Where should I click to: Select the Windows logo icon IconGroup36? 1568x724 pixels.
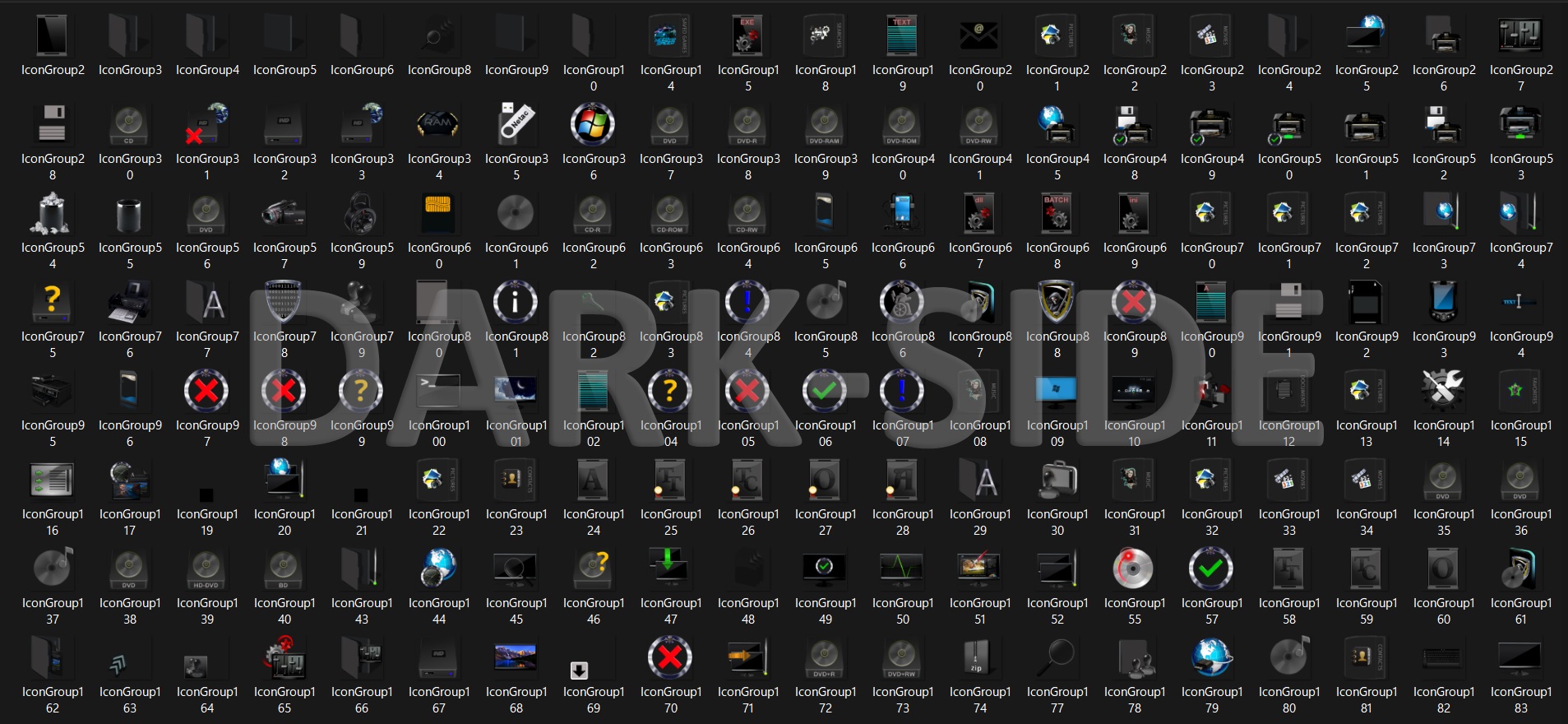point(593,124)
